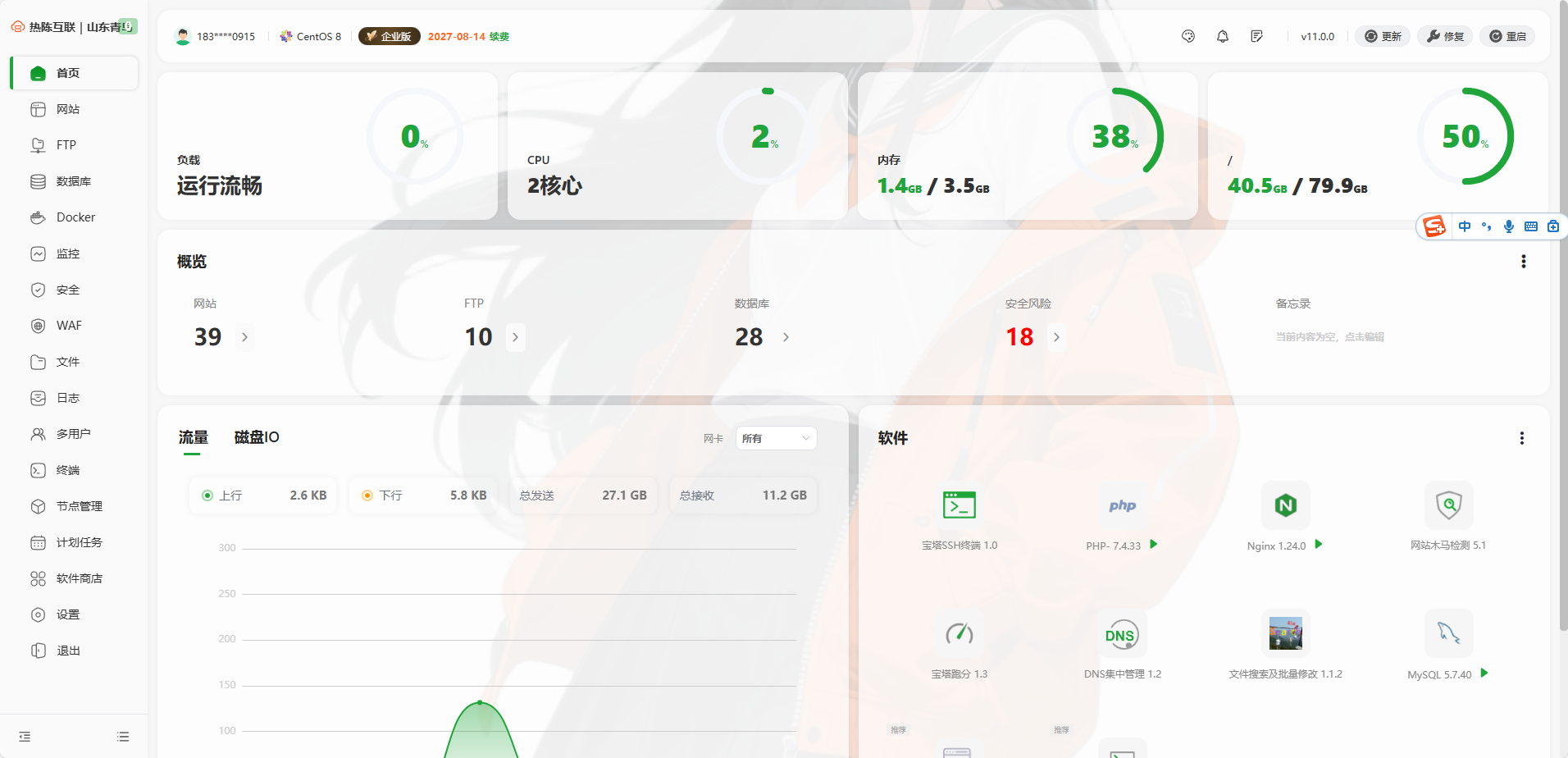Click the feedback note icon in header
1568x758 pixels.
click(1256, 36)
